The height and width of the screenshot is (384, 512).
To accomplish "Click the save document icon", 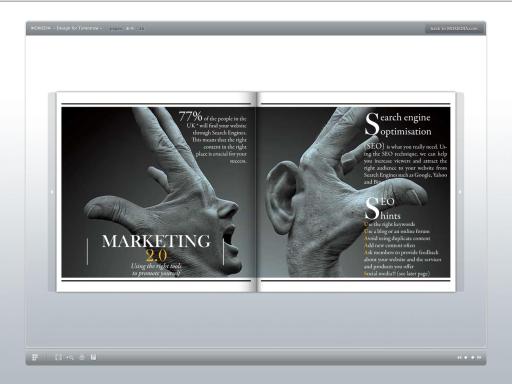I will (x=93, y=357).
